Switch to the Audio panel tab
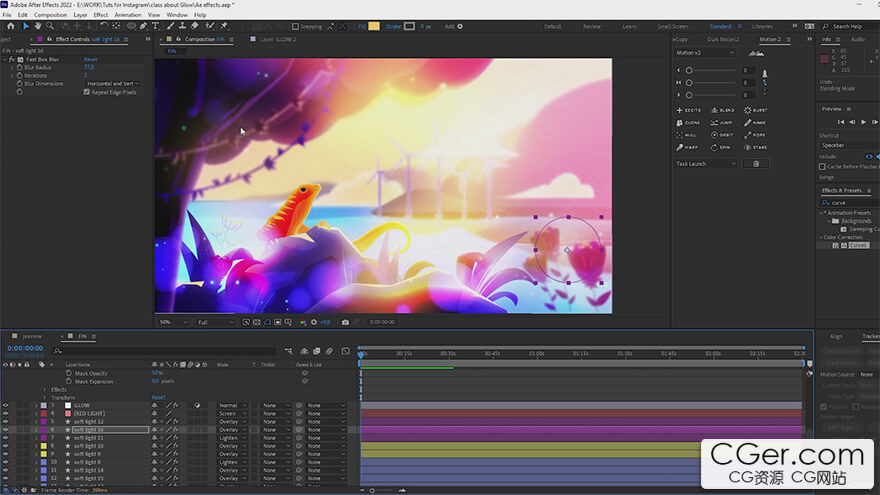The width and height of the screenshot is (880, 495). point(858,39)
